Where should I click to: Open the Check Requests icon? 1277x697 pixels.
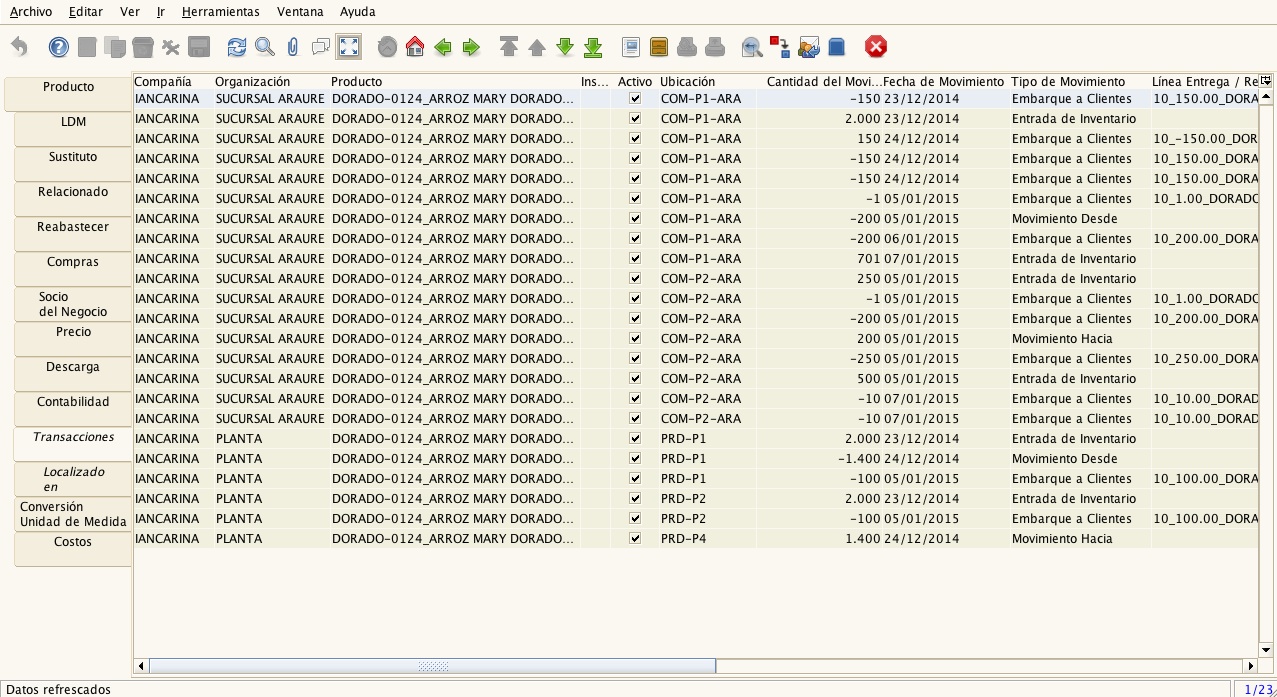point(809,47)
